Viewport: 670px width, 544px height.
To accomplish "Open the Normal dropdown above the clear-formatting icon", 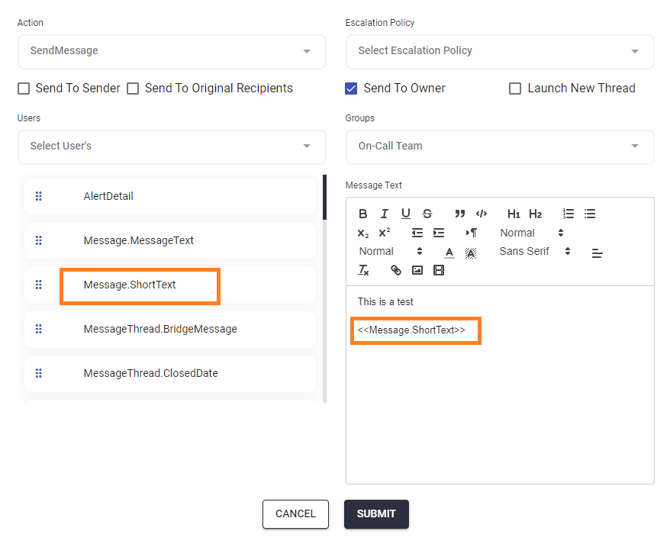I will 391,251.
